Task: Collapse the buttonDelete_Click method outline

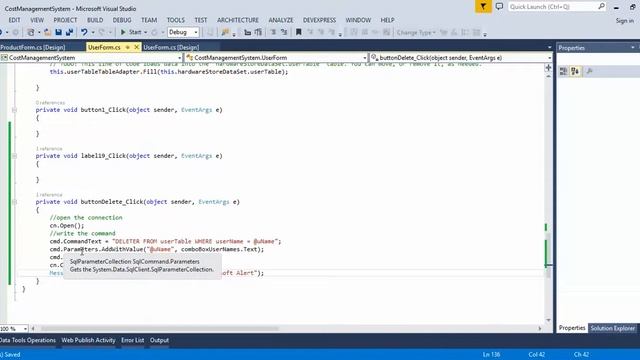Action: click(x=14, y=202)
